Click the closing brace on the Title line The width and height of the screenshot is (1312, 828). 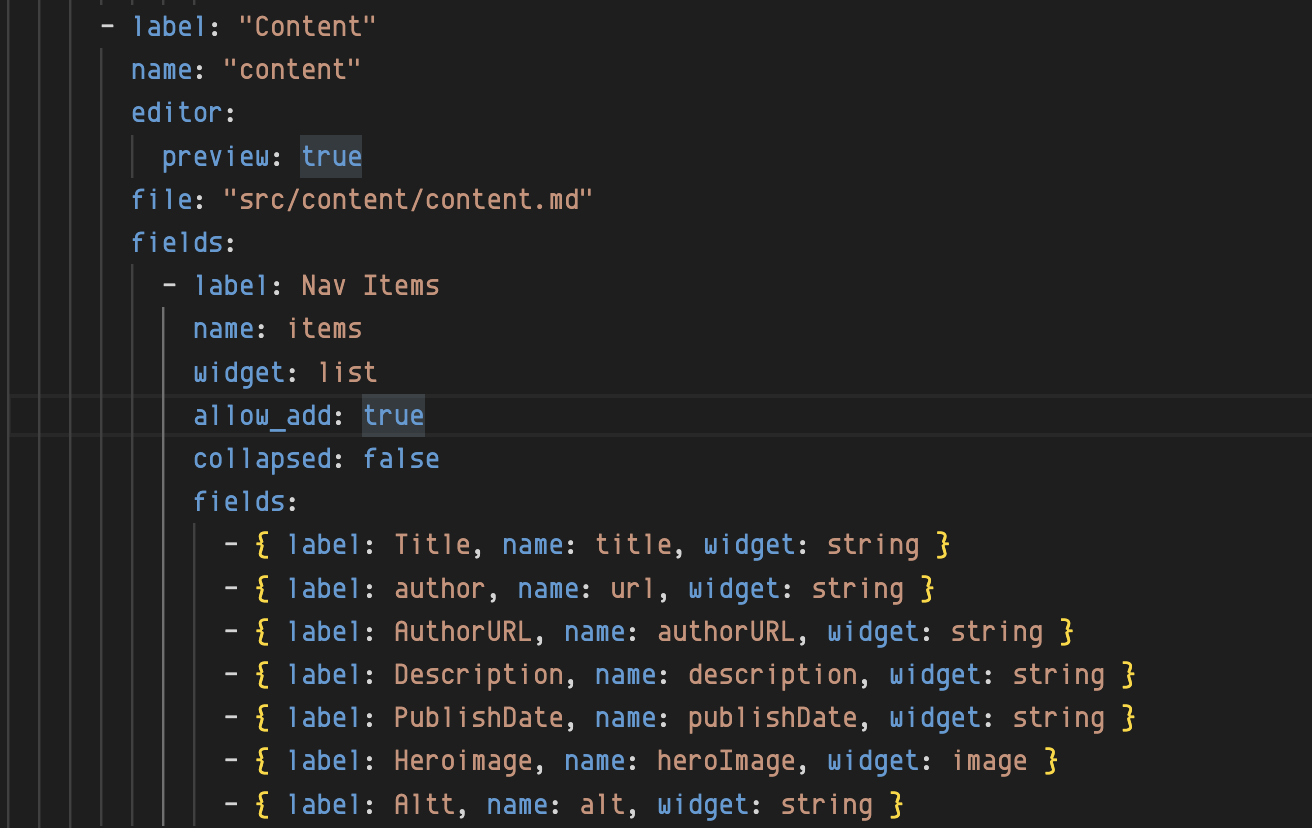(941, 545)
